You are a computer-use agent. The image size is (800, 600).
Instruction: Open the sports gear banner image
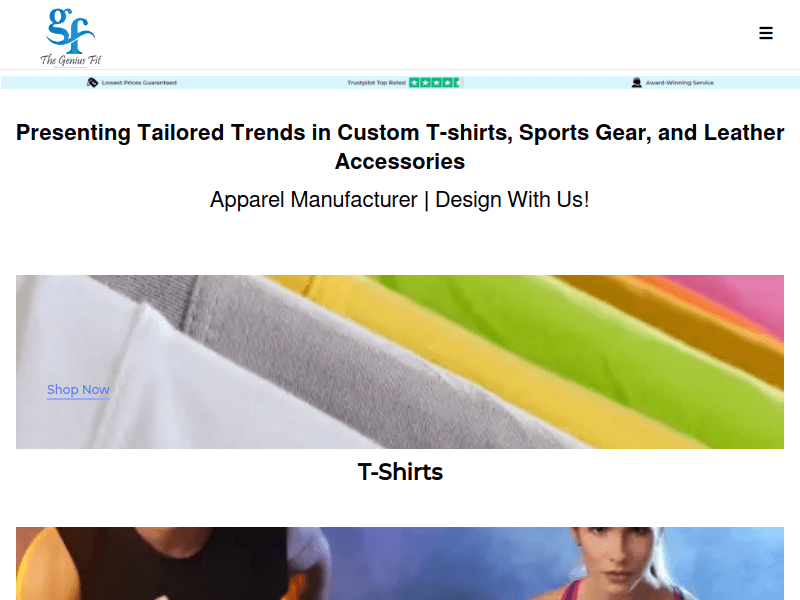click(x=400, y=563)
